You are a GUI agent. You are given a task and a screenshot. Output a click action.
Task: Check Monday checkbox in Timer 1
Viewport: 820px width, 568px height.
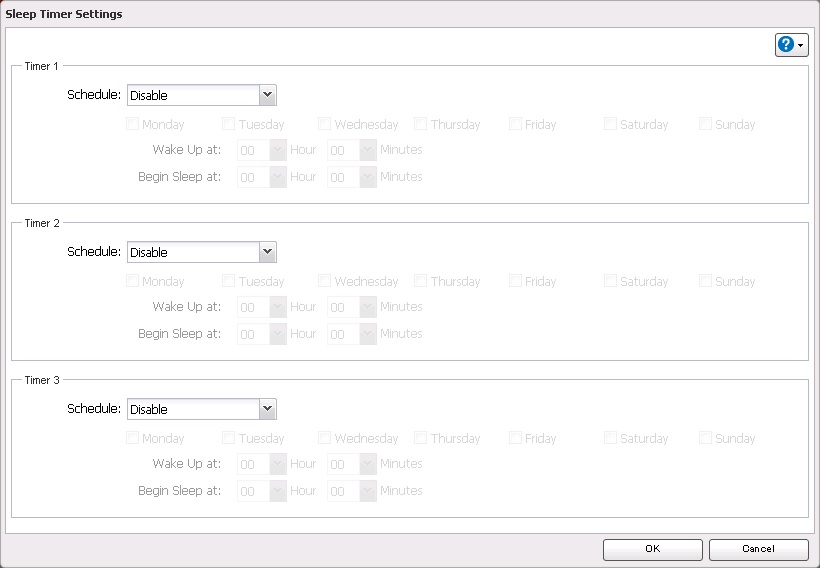(133, 125)
